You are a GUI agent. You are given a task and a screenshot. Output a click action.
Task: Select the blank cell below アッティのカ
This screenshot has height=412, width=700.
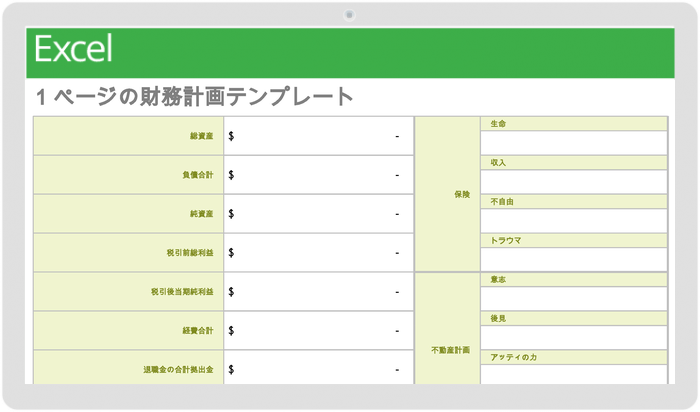(x=574, y=375)
